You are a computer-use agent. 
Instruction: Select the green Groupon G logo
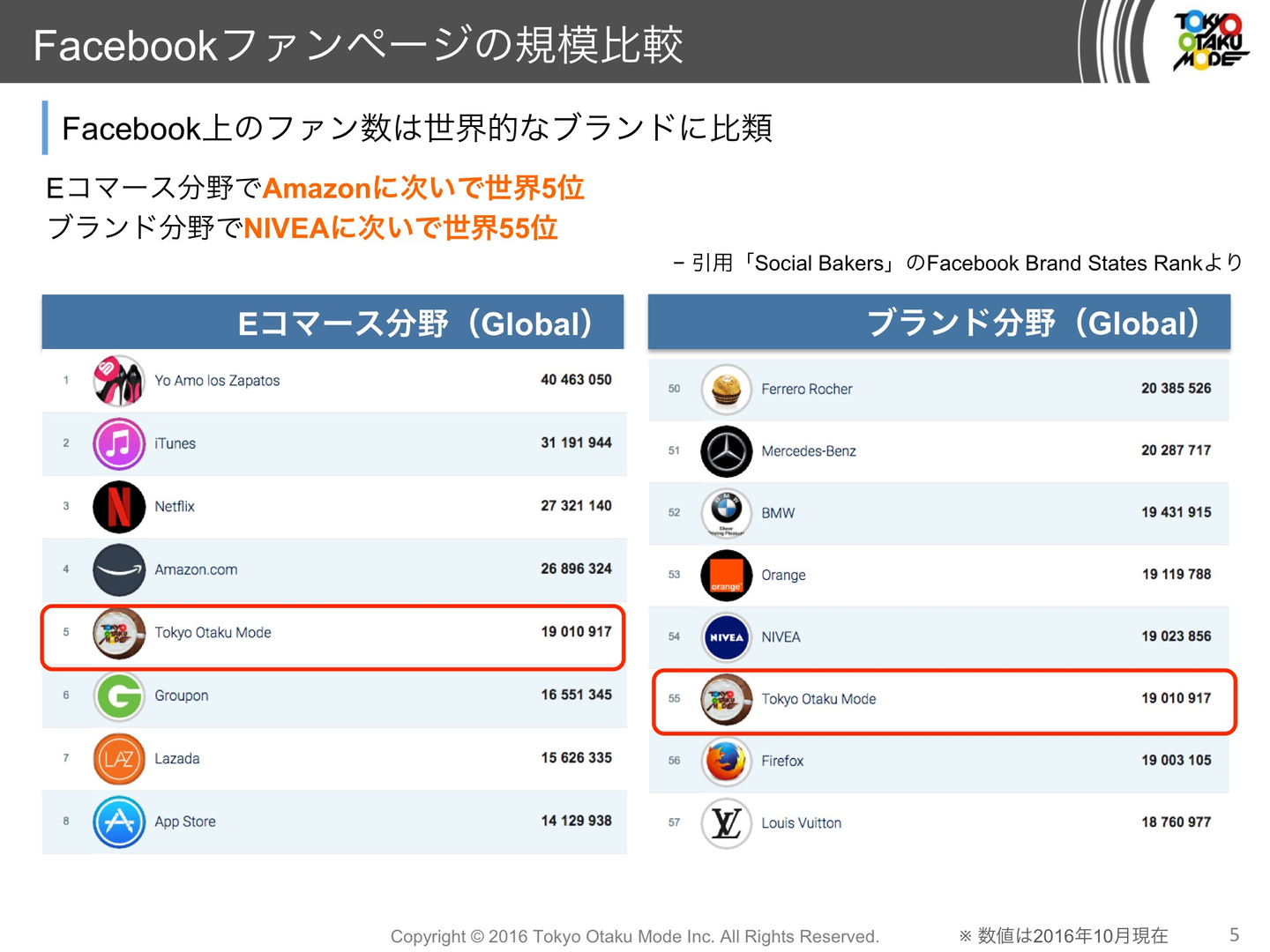[x=119, y=695]
